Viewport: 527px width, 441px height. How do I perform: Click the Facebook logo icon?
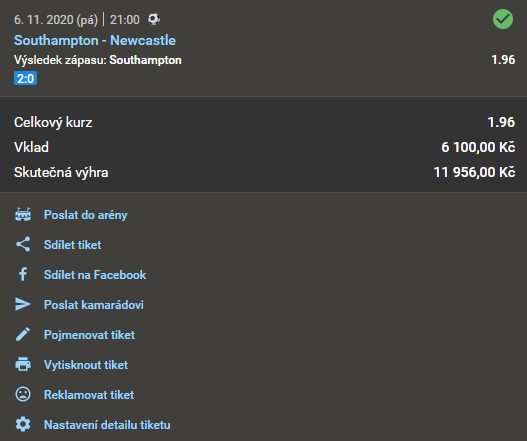pyautogui.click(x=23, y=274)
